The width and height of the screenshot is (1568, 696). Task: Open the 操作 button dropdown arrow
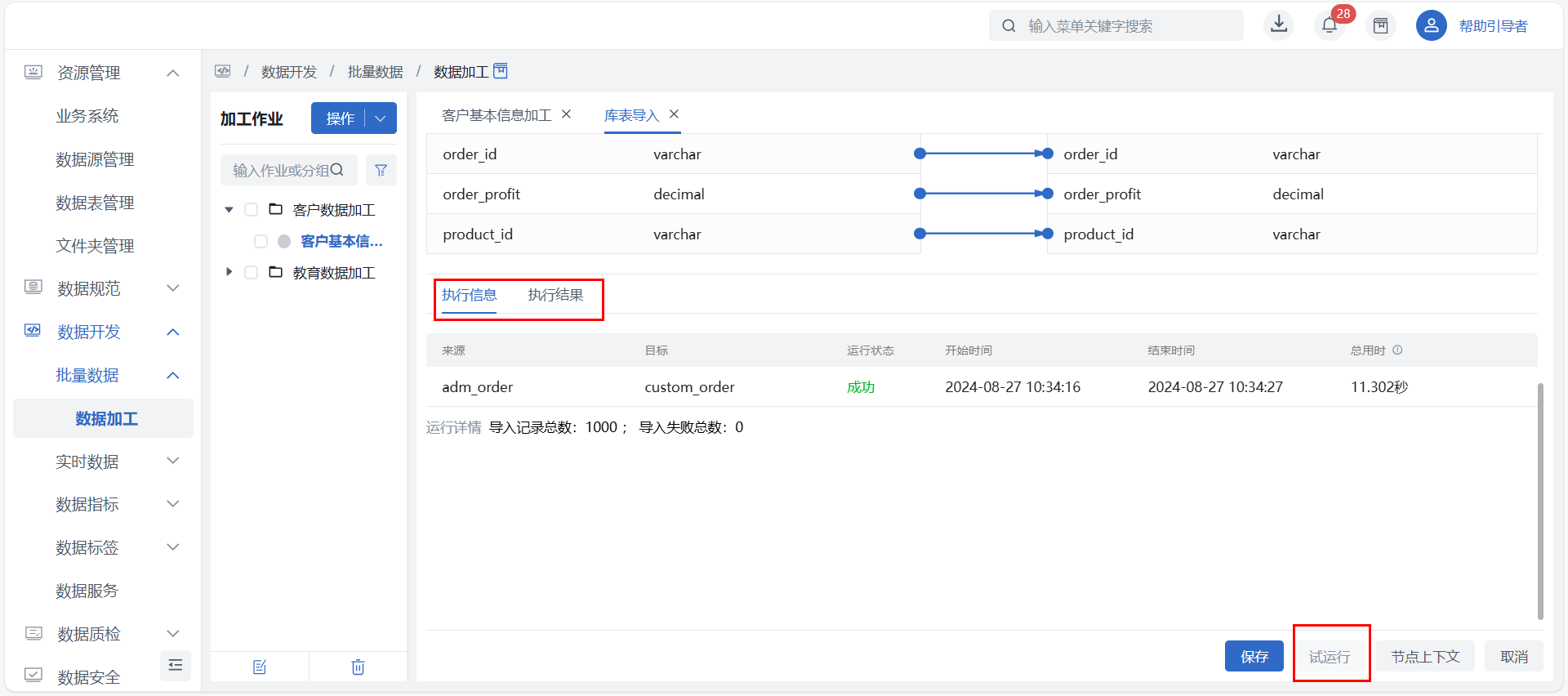coord(381,118)
